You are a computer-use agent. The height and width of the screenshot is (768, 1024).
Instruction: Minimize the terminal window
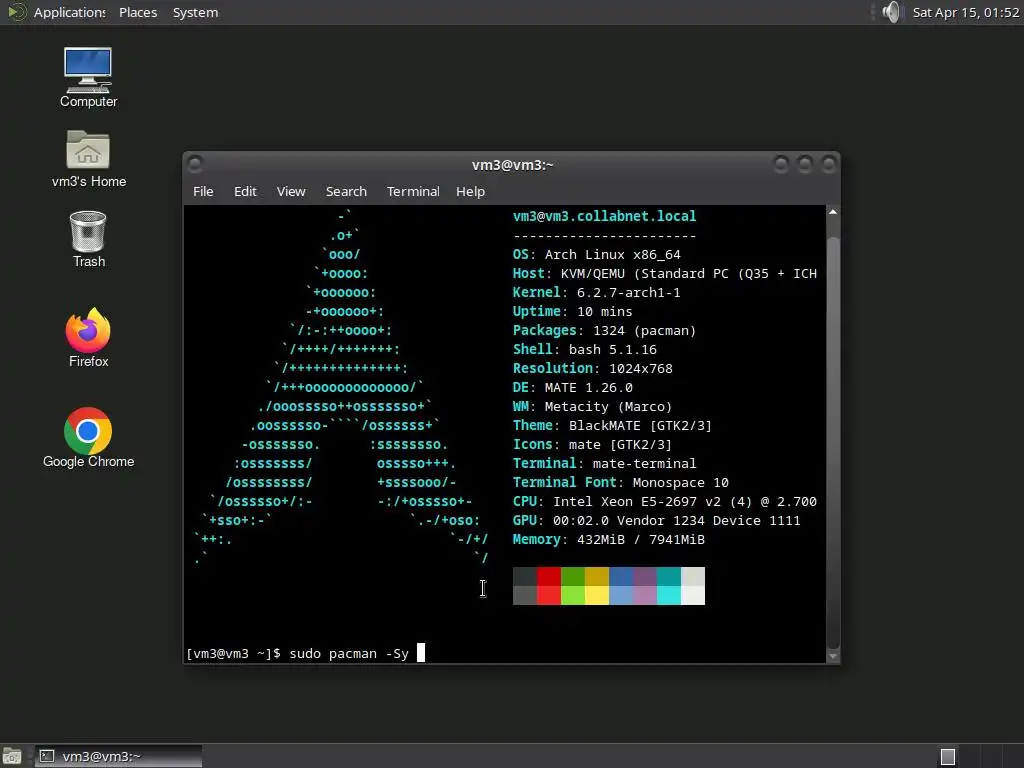[x=780, y=164]
